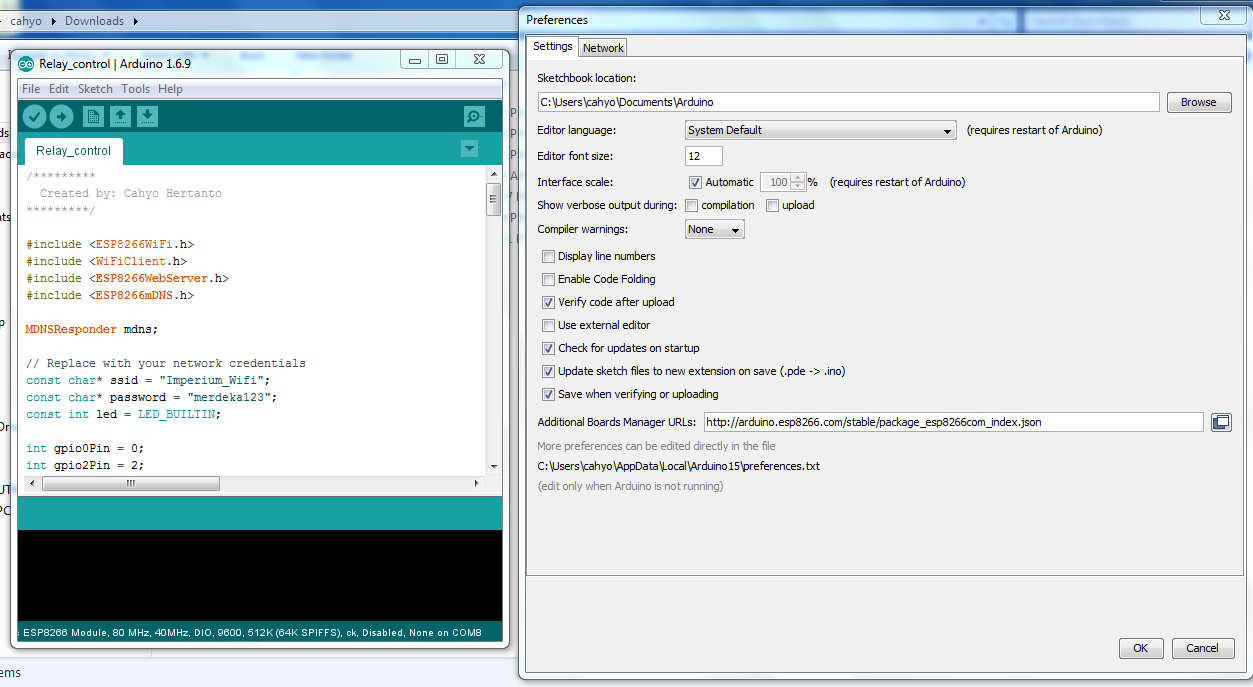The image size is (1253, 687).
Task: Click the Downloads breadcrumb in Explorer
Action: (94, 21)
